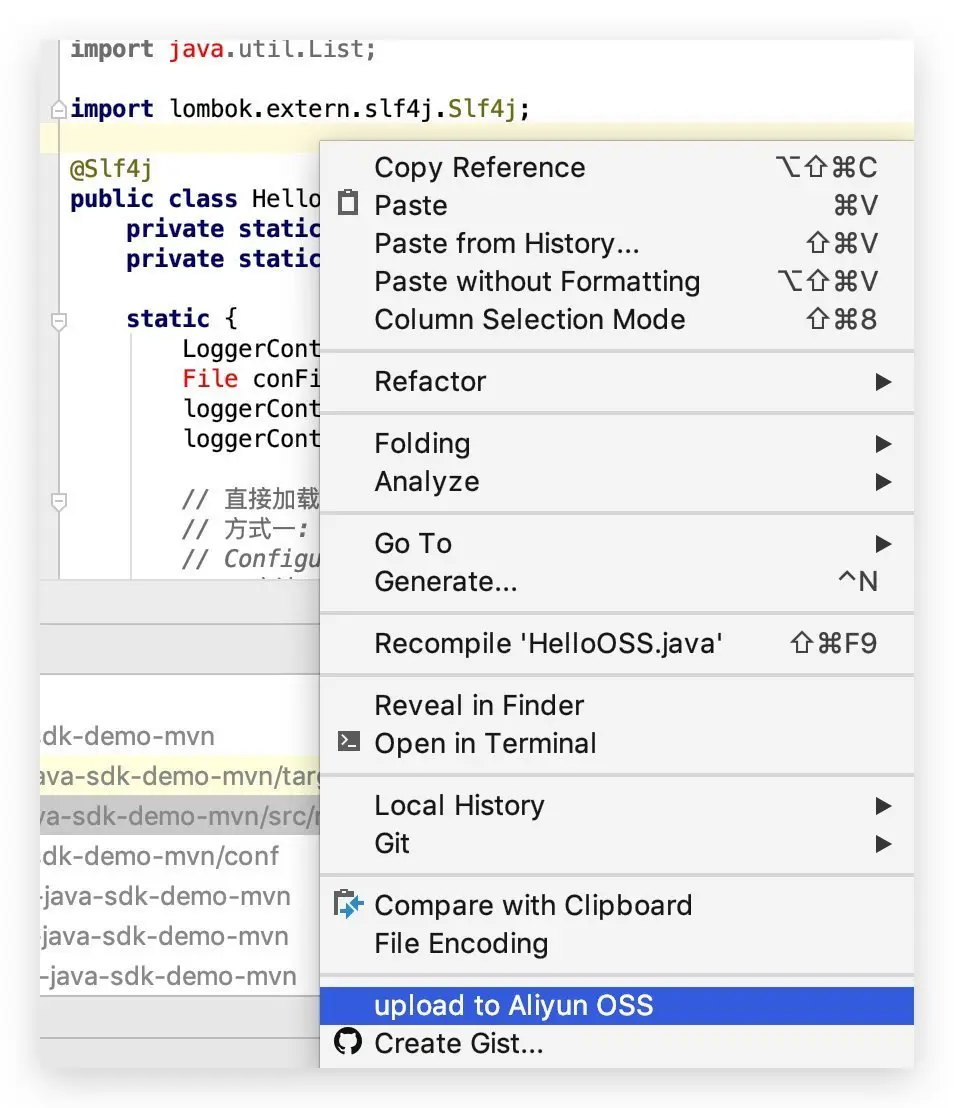
Task: Collapse the static block using gutter fold marker
Action: coord(59,320)
